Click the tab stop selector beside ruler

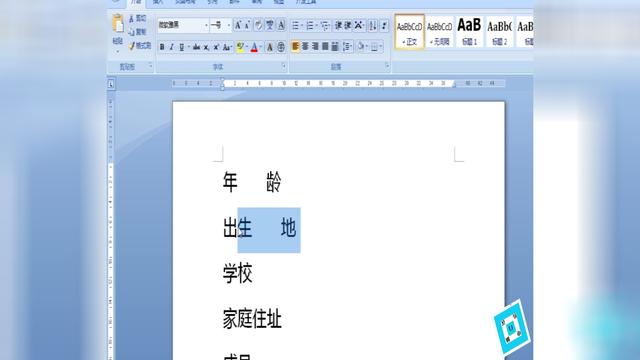(x=111, y=84)
